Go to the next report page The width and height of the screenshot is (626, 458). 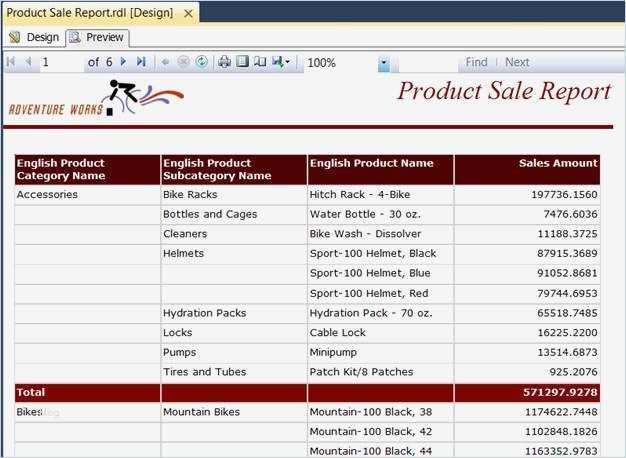pyautogui.click(x=123, y=61)
